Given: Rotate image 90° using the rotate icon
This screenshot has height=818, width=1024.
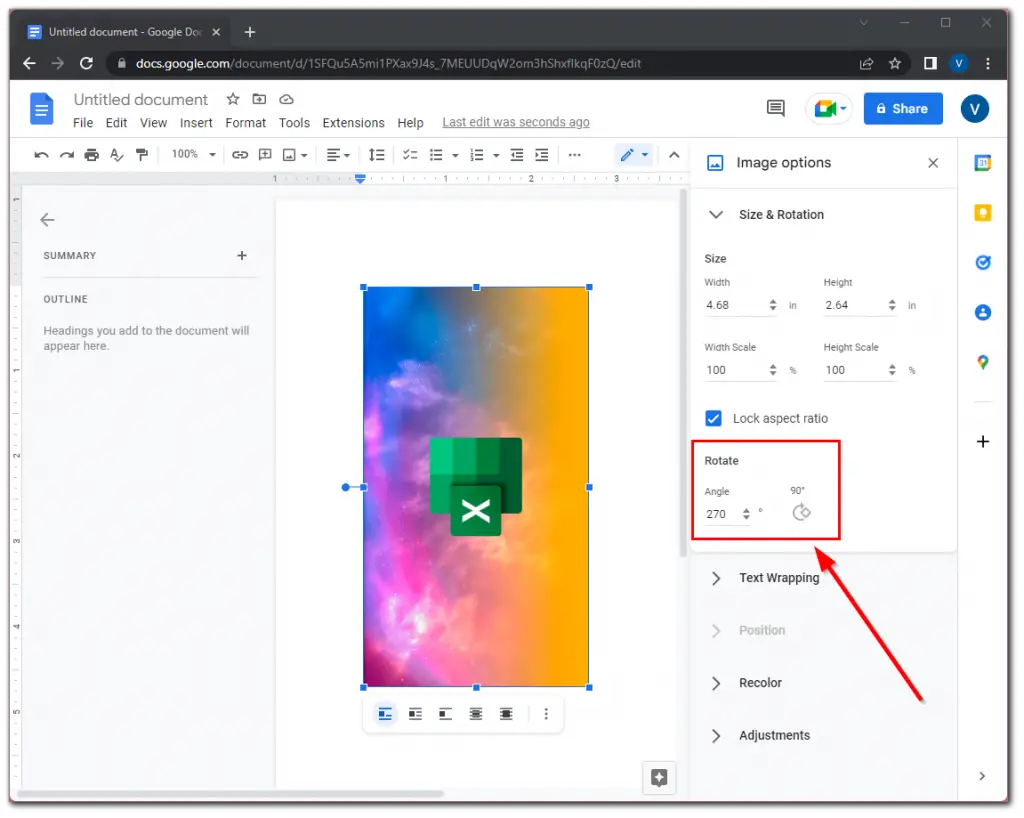Looking at the screenshot, I should [x=802, y=512].
